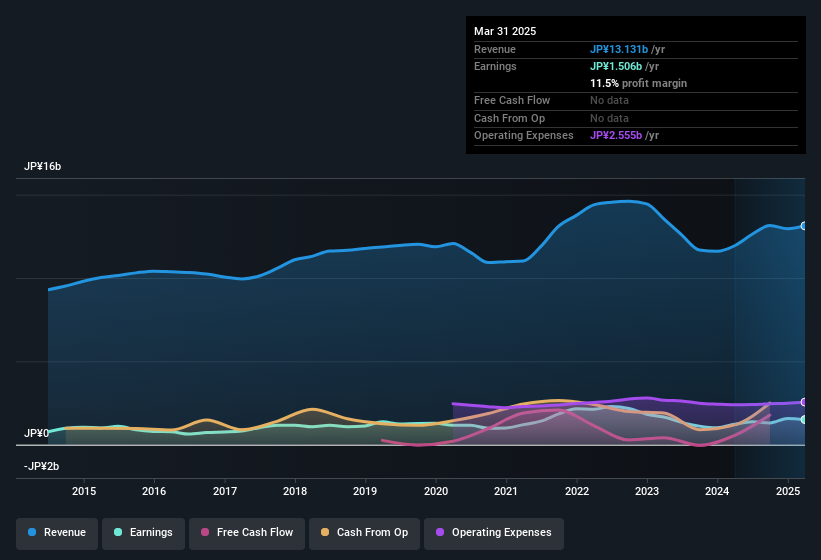Toggle the Revenue series legend button
Image resolution: width=821 pixels, height=560 pixels.
click(x=57, y=533)
